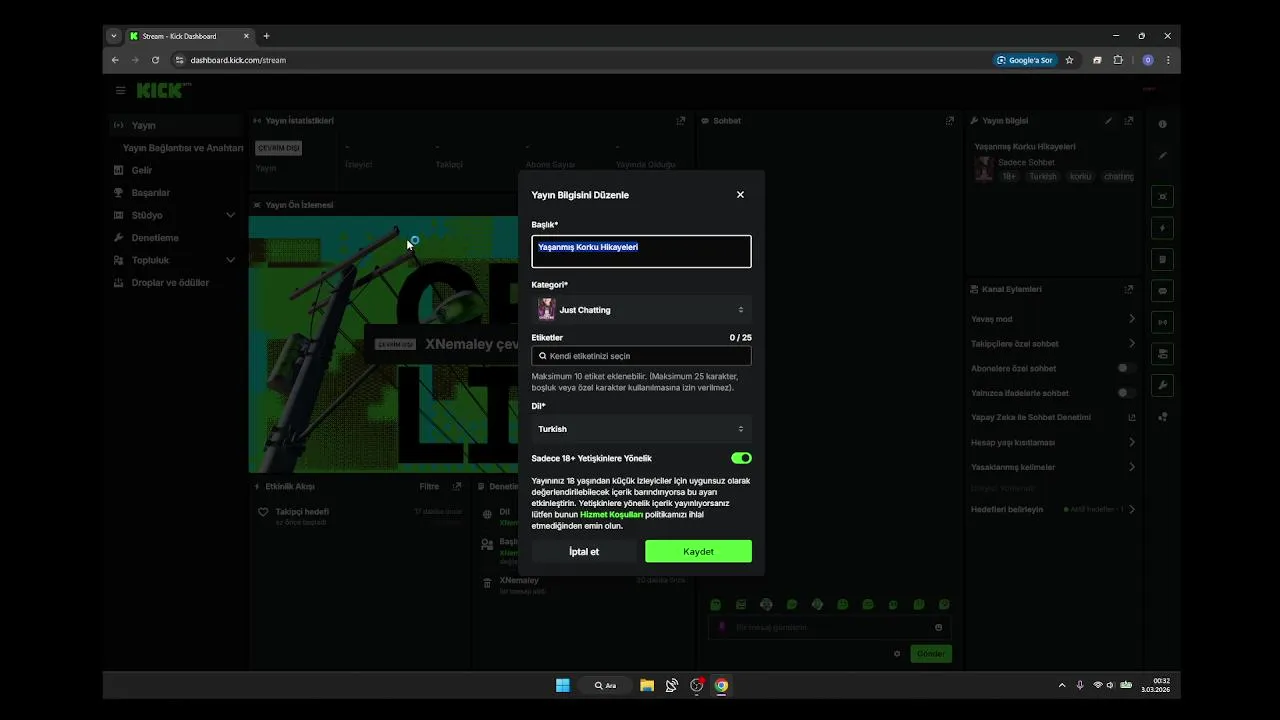Reload the page in Chrome
Screen dimensions: 1280x720
tap(155, 60)
